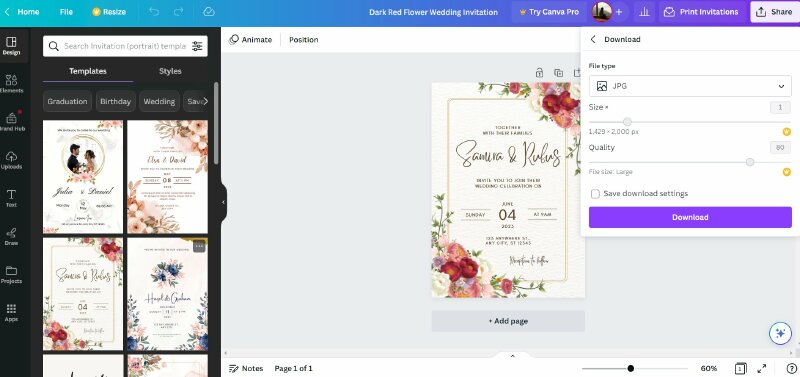Open the analytics chart icon

(644, 12)
